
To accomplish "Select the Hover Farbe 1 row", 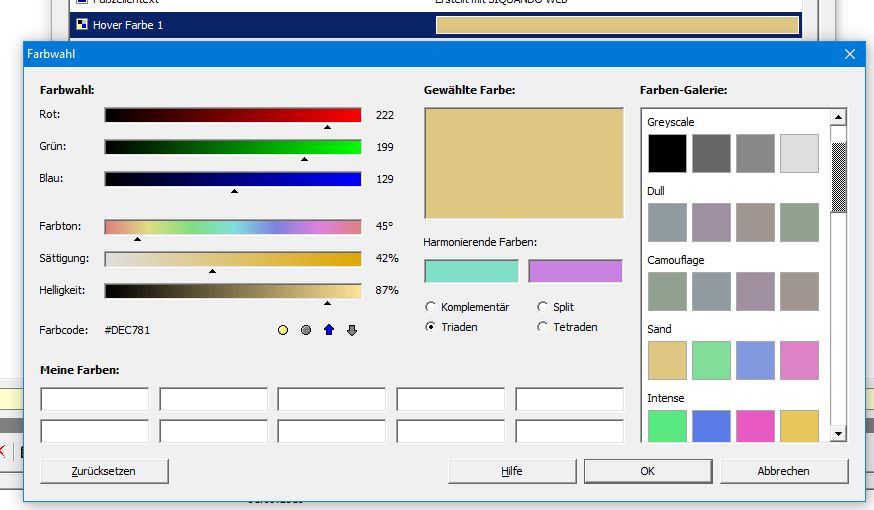I will pos(250,25).
